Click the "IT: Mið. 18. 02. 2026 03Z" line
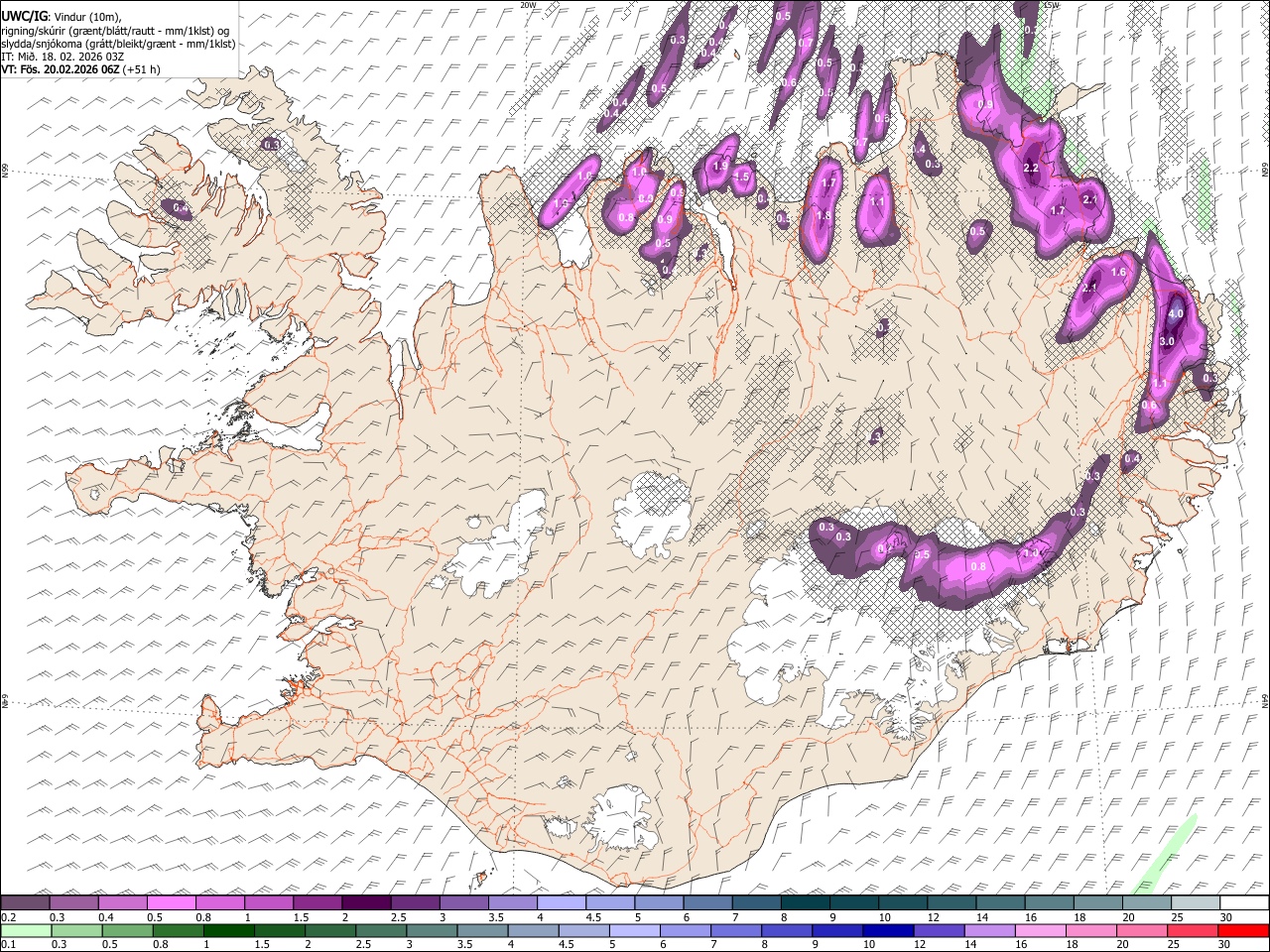 point(63,57)
